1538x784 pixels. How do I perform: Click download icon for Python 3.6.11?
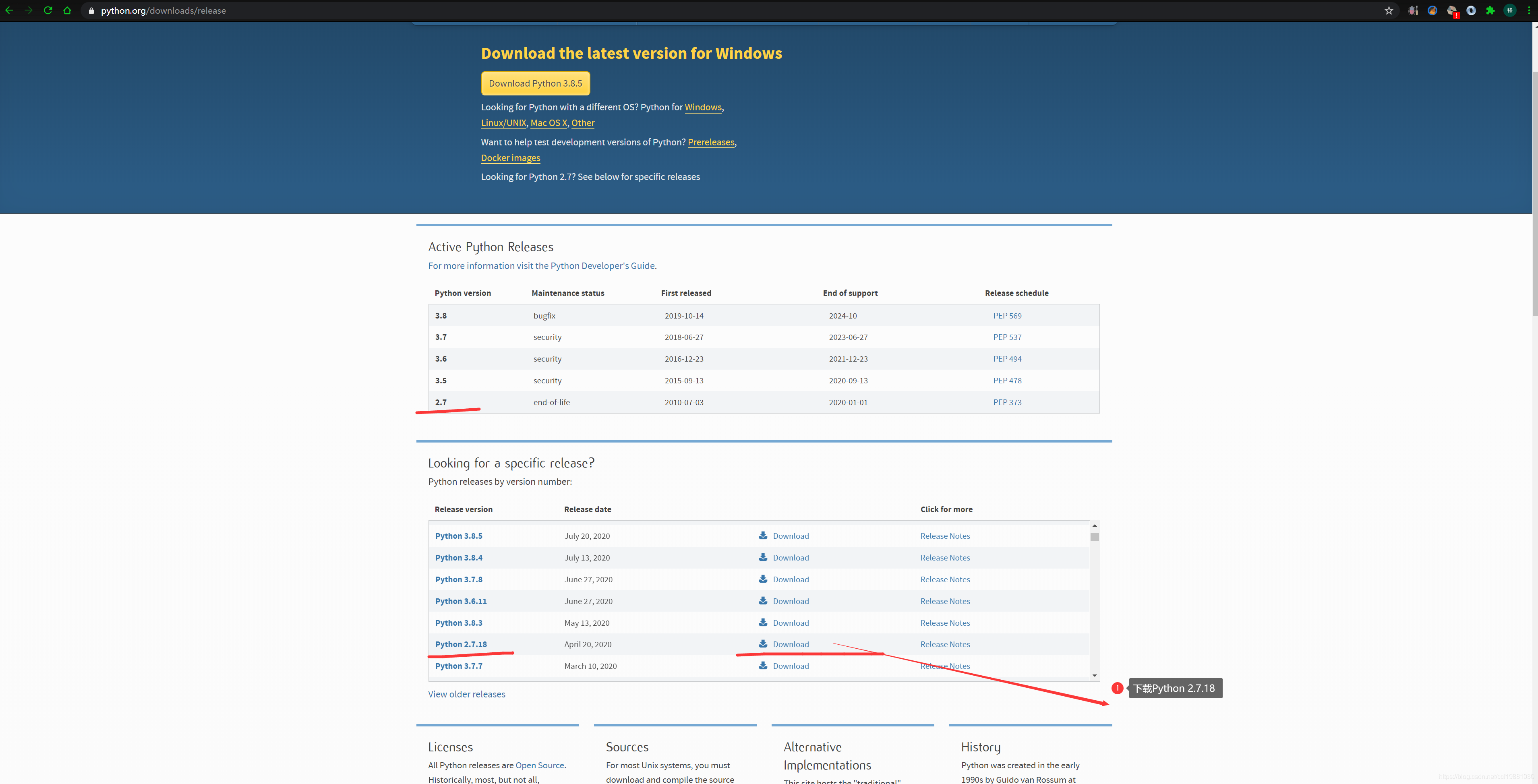point(763,600)
